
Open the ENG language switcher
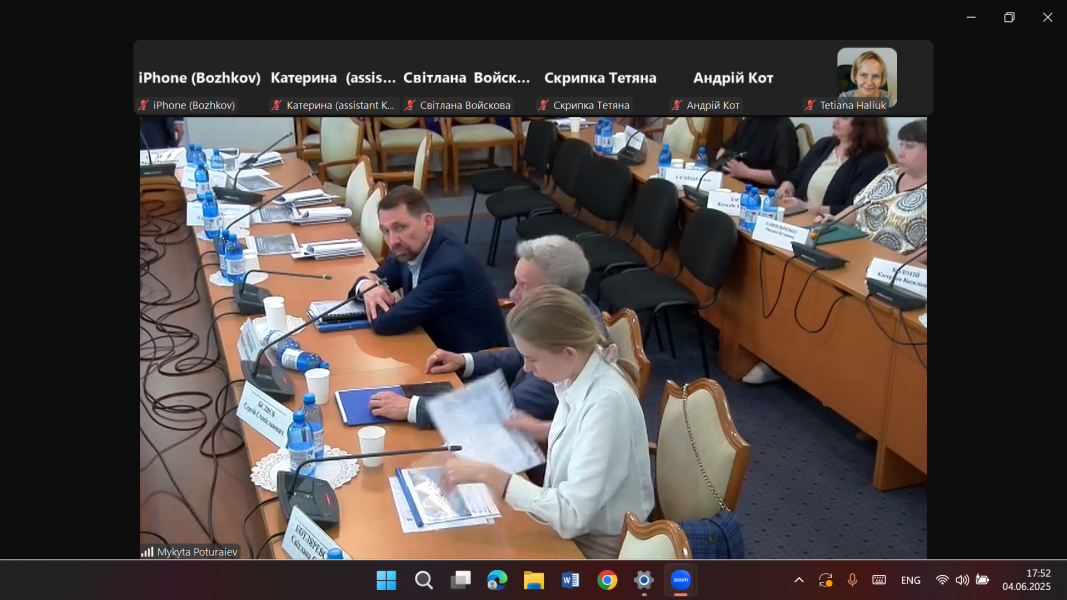click(x=910, y=580)
